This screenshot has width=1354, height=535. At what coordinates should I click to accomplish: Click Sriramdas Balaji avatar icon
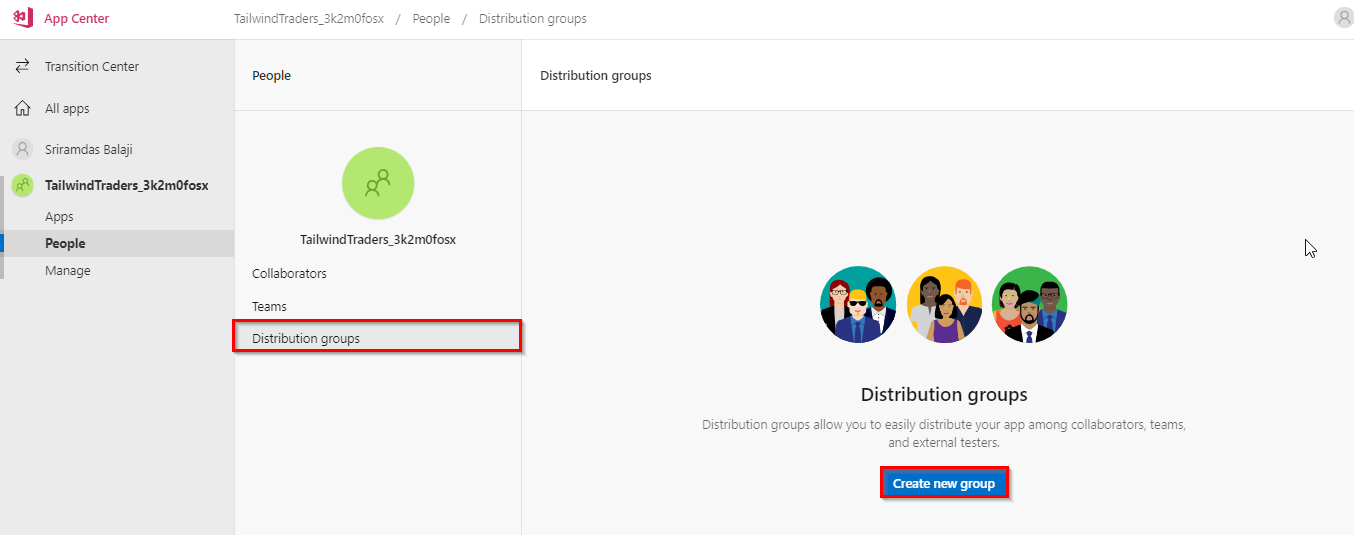pyautogui.click(x=22, y=149)
